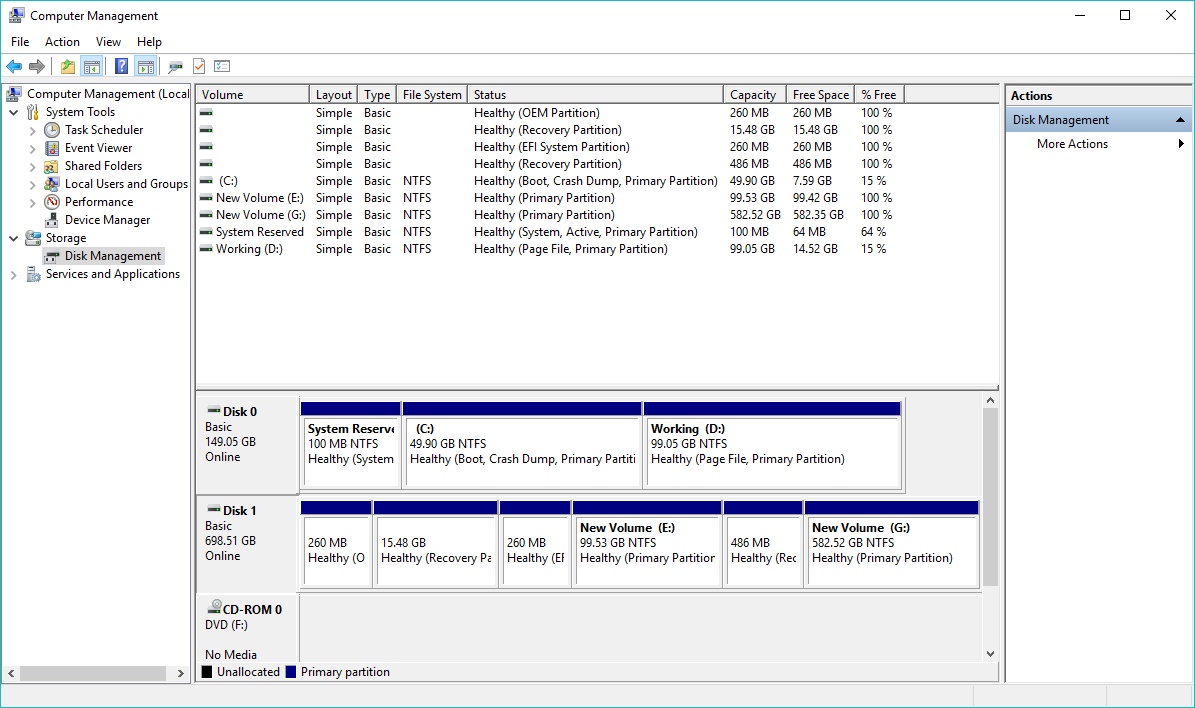Open Event Viewer via its sidebar icon
Image resolution: width=1195 pixels, height=708 pixels.
(51, 147)
